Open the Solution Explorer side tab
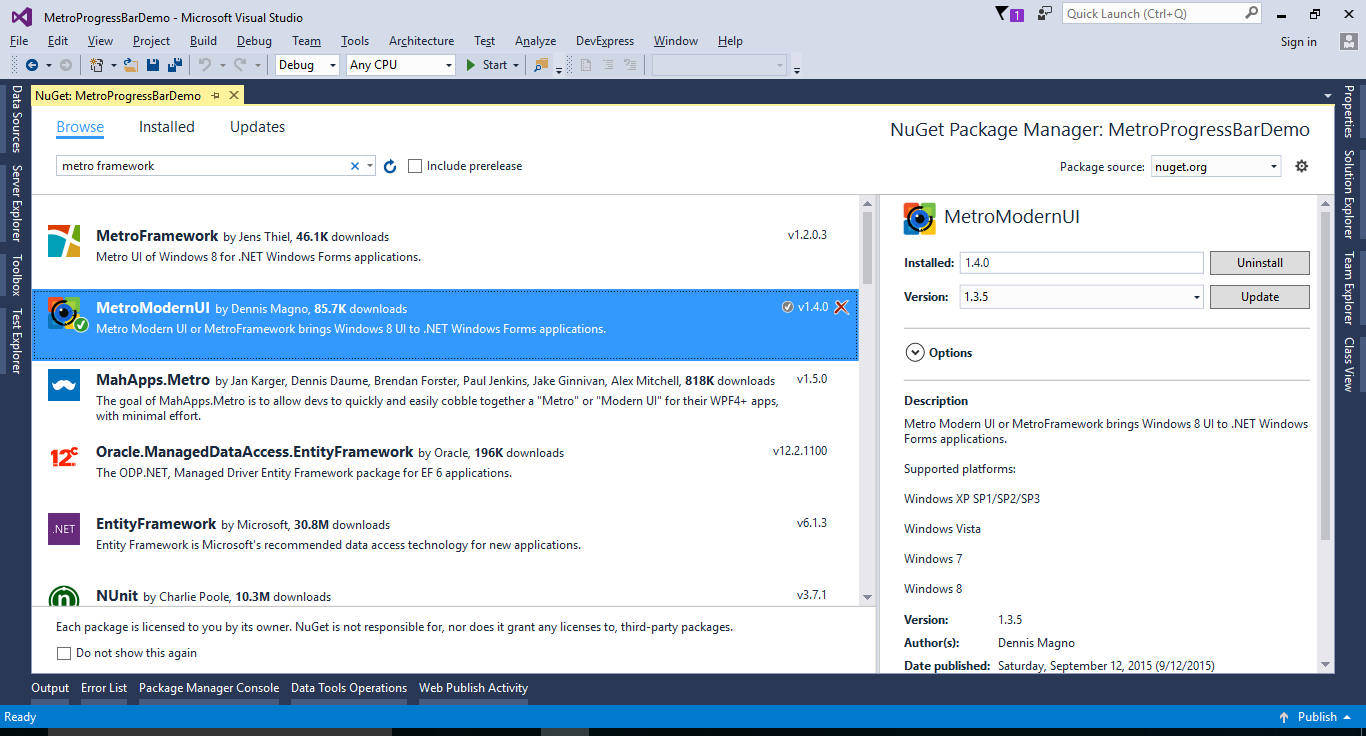The image size is (1366, 736). tap(1348, 195)
